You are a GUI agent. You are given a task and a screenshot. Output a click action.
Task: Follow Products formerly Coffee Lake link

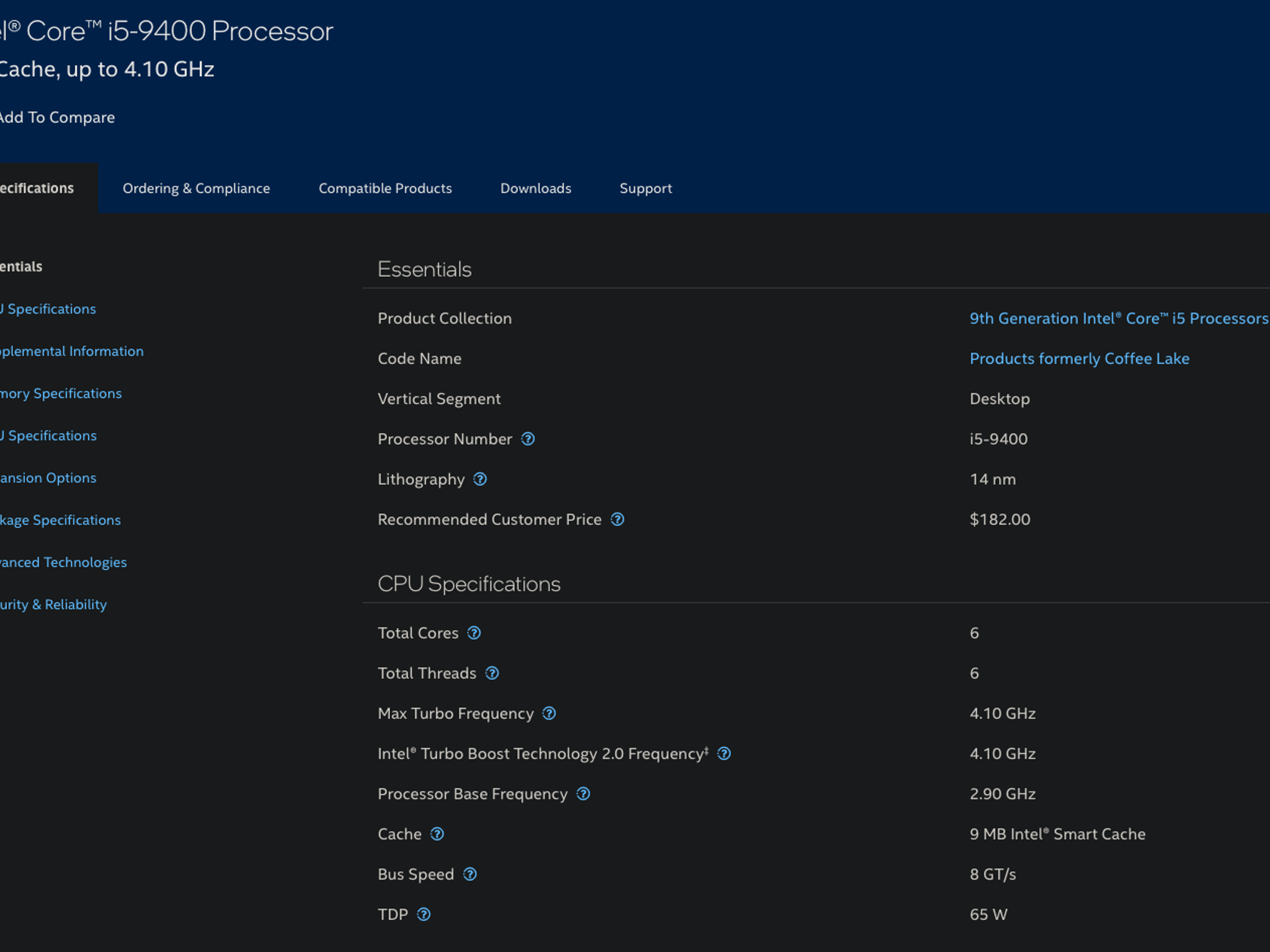click(x=1079, y=359)
